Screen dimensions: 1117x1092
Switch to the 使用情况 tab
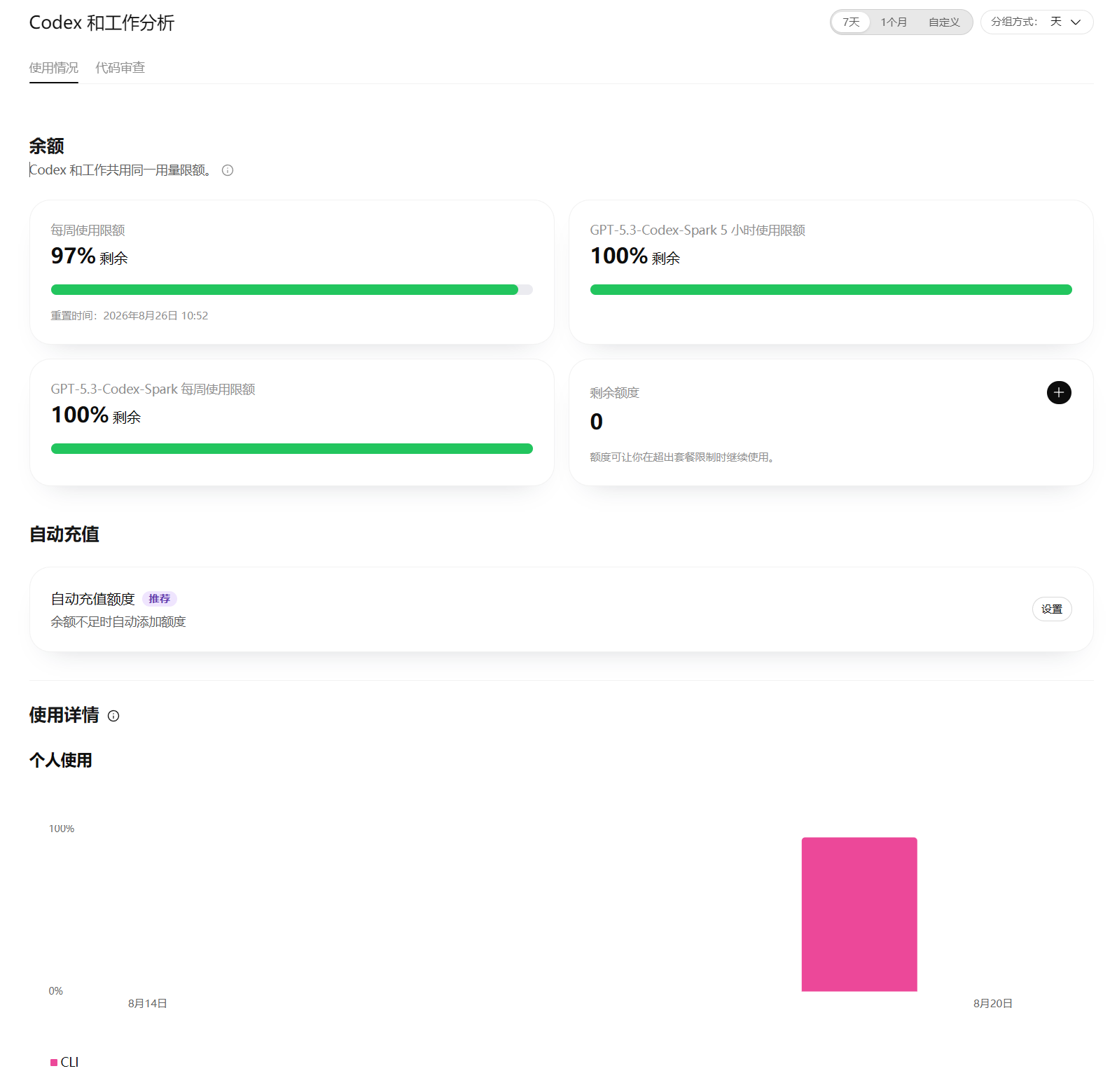point(54,68)
